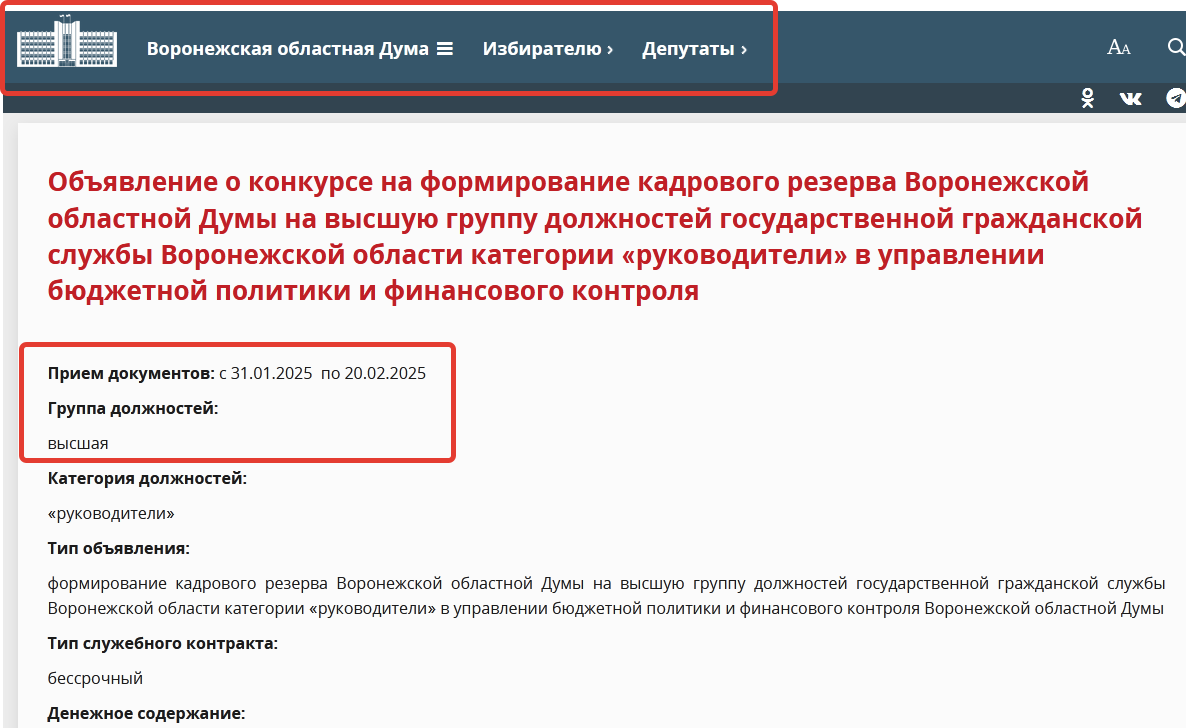Click the value высшая under Группа должностей
The image size is (1186, 728).
[78, 443]
